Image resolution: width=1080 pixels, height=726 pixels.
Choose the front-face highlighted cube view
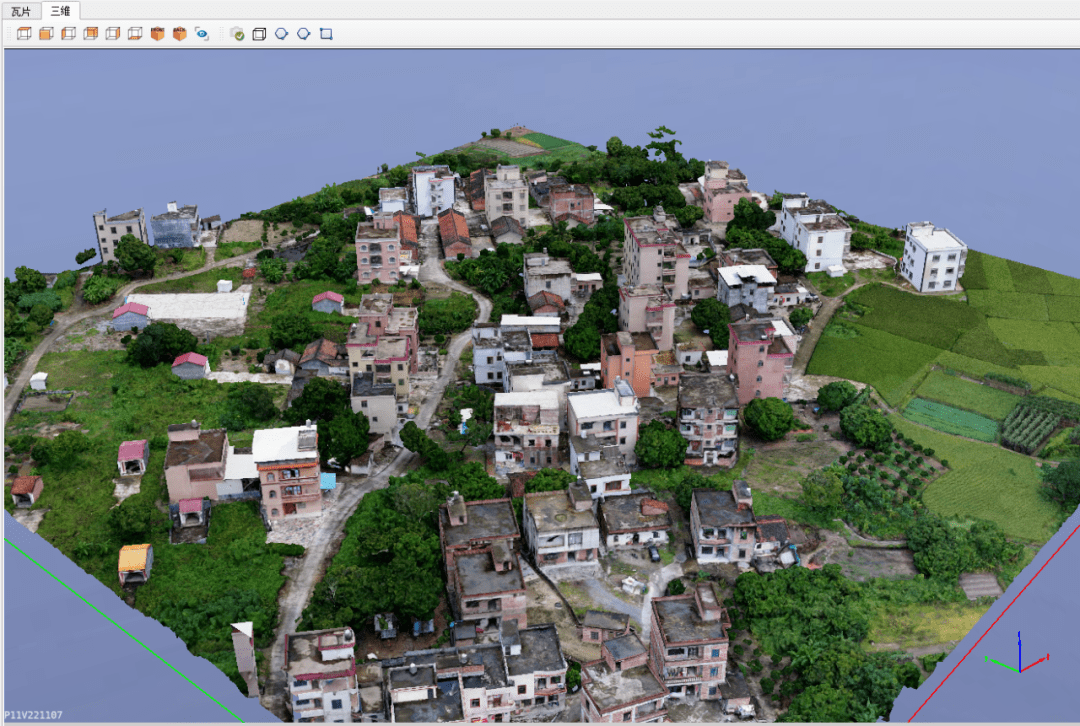point(46,34)
